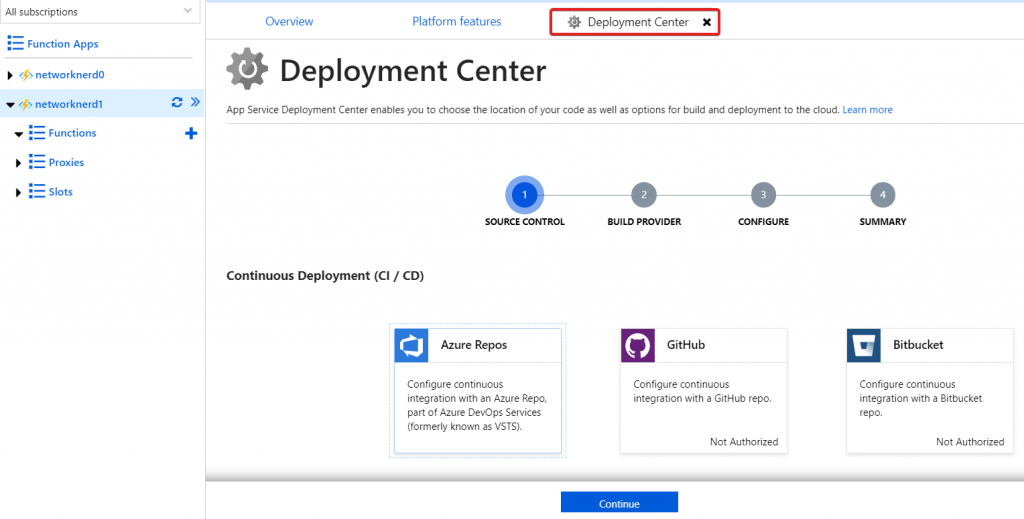This screenshot has width=1024, height=519.
Task: Click the CONFIGURE step label
Action: pyautogui.click(x=763, y=222)
